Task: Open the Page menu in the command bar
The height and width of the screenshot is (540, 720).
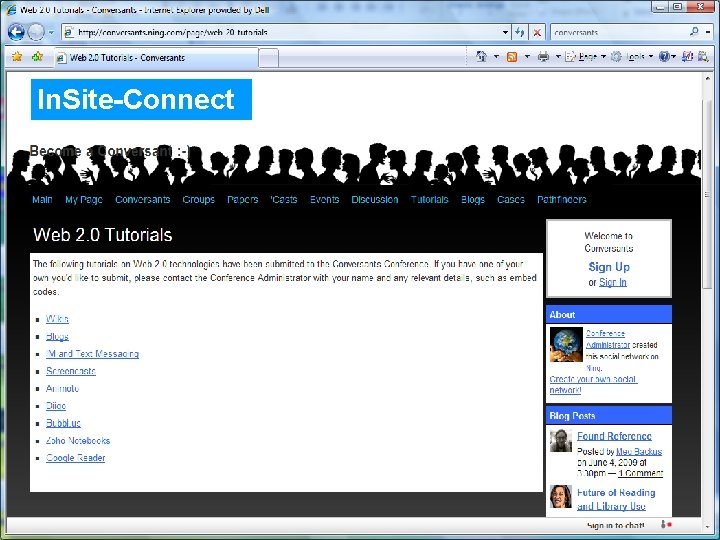Action: [x=585, y=57]
